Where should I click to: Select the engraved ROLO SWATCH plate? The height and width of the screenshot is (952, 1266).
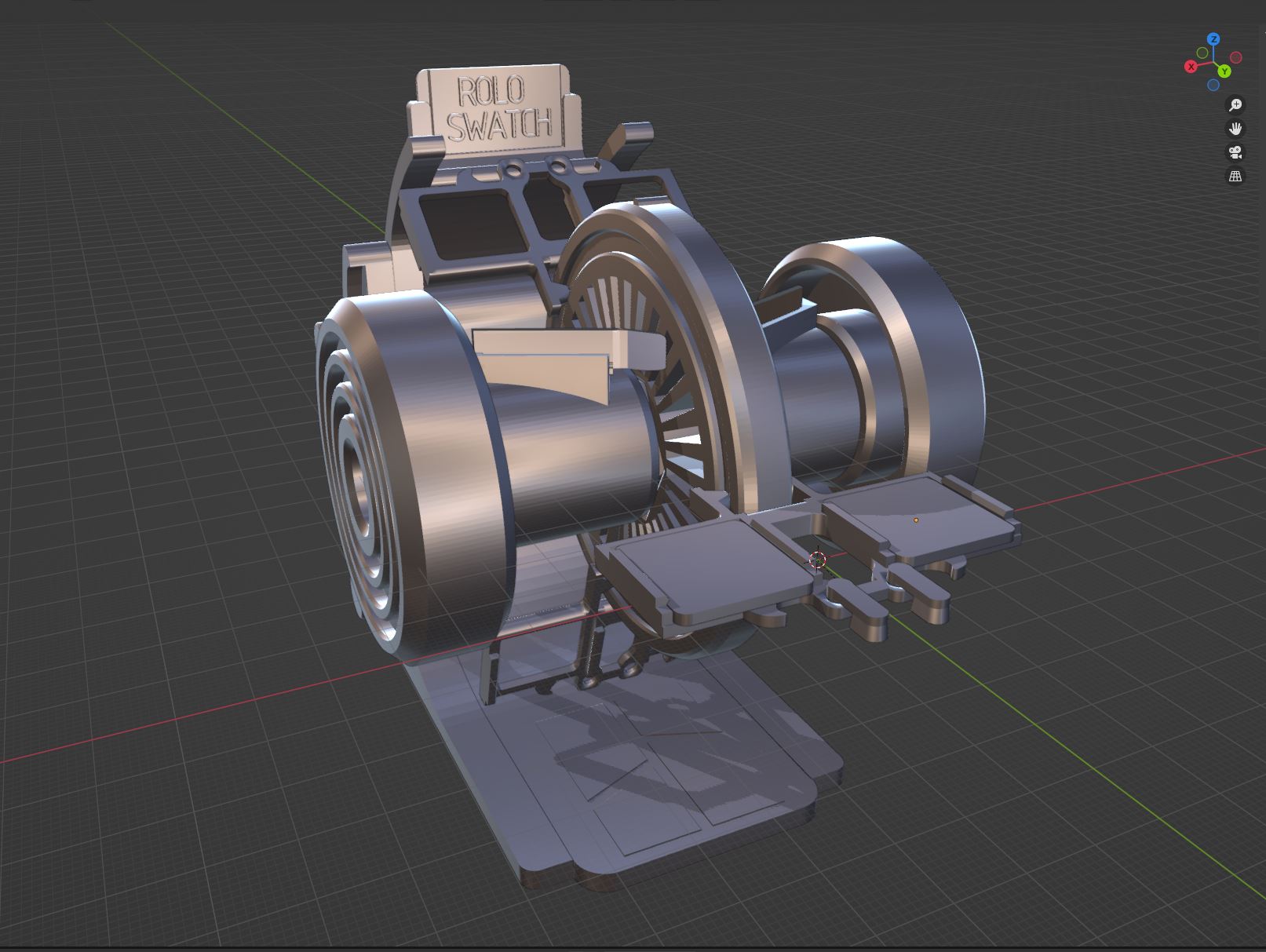click(x=498, y=108)
